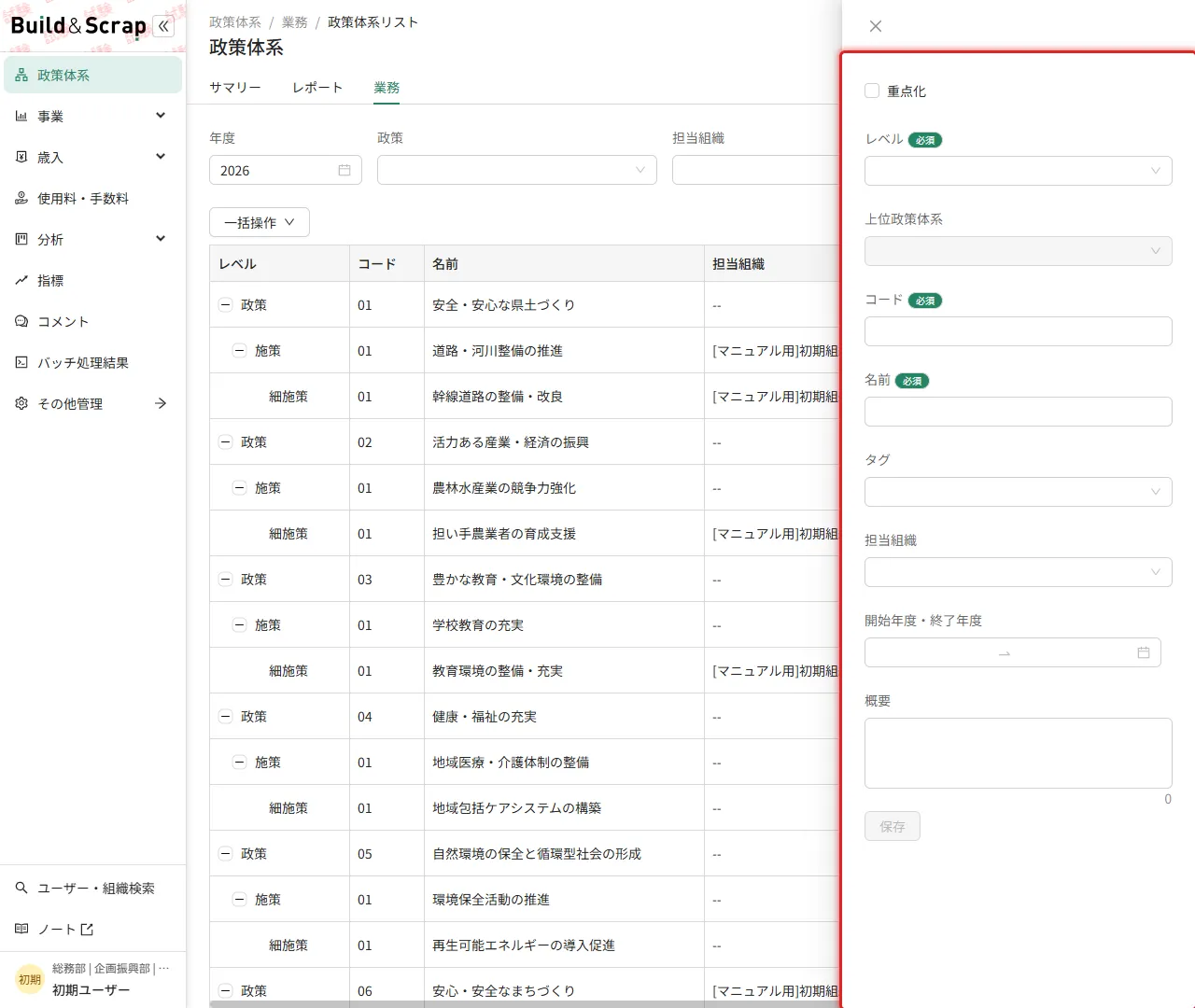Collapse the 施策 row 学校教育の充実
This screenshot has width=1195, height=1008.
coord(239,625)
